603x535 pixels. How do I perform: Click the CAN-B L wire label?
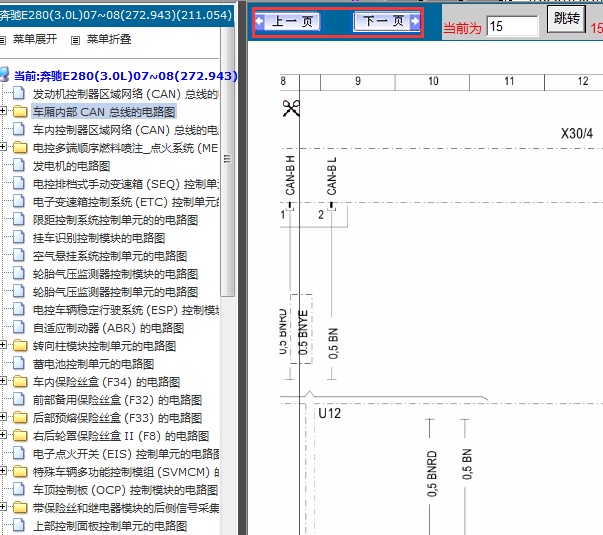(x=331, y=176)
